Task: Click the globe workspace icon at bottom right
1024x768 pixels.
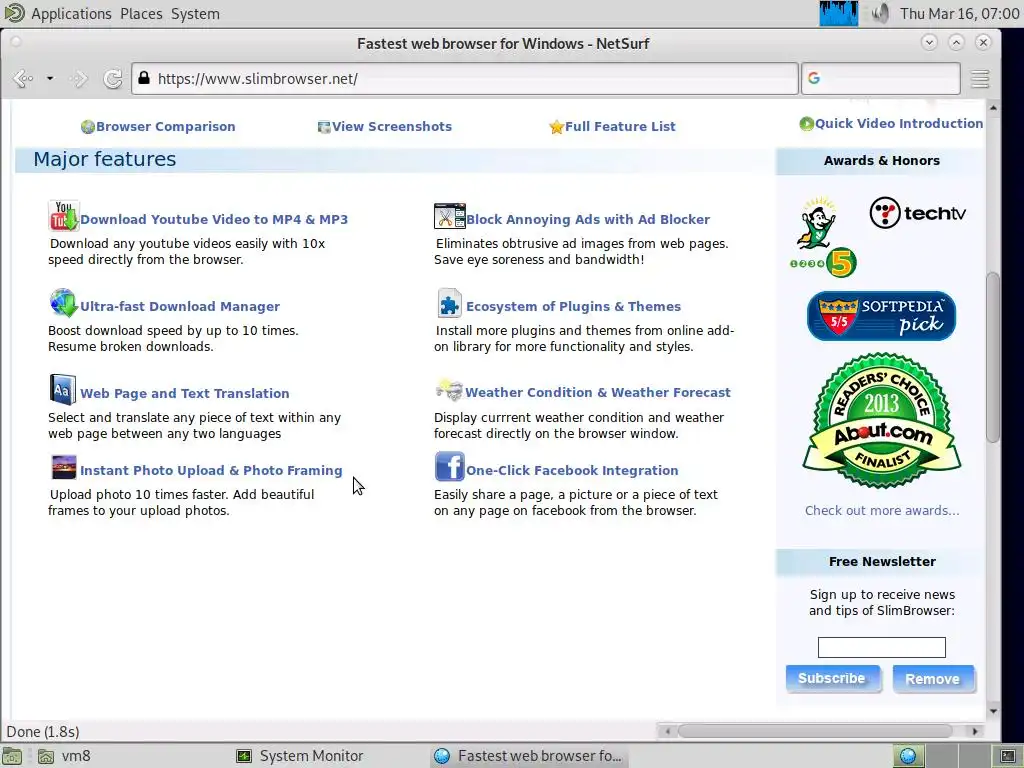Action: 908,756
